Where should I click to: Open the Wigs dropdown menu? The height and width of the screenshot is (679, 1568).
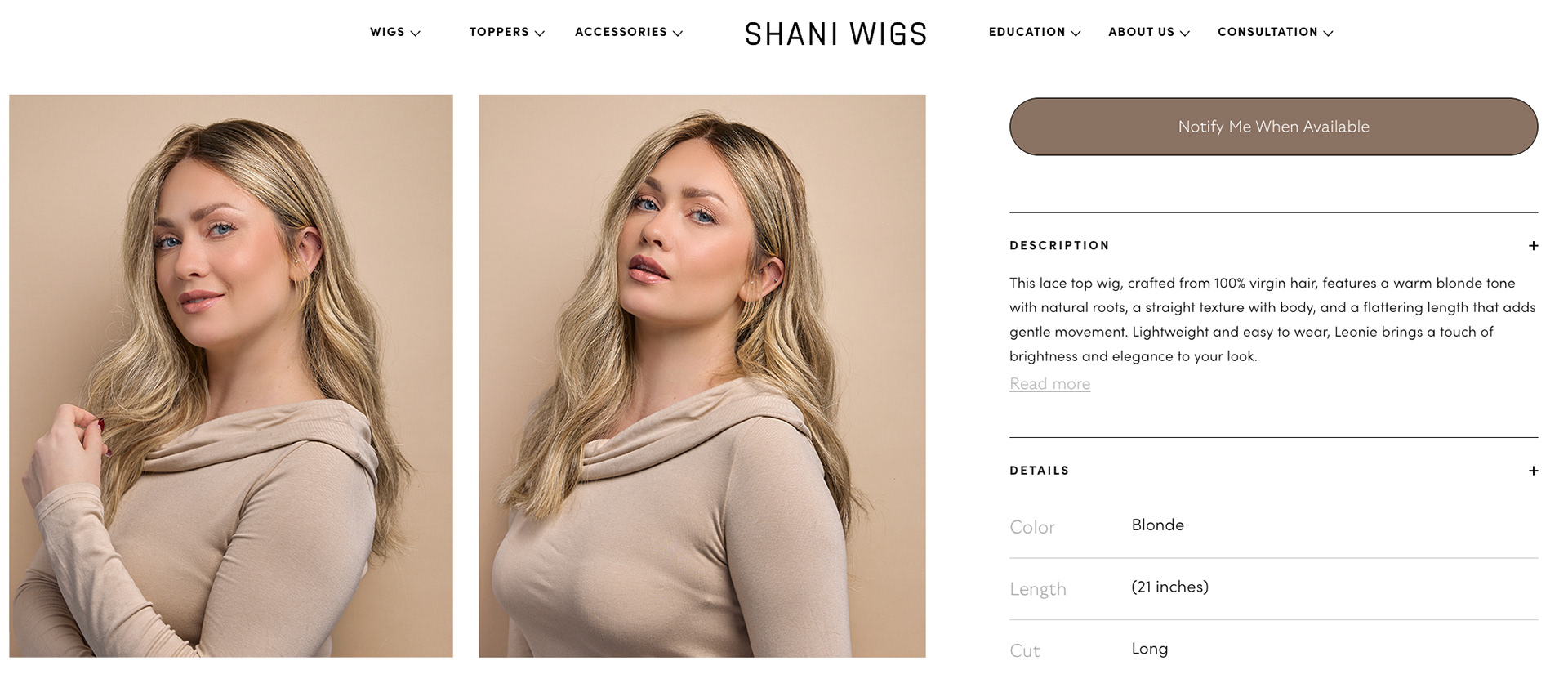394,32
